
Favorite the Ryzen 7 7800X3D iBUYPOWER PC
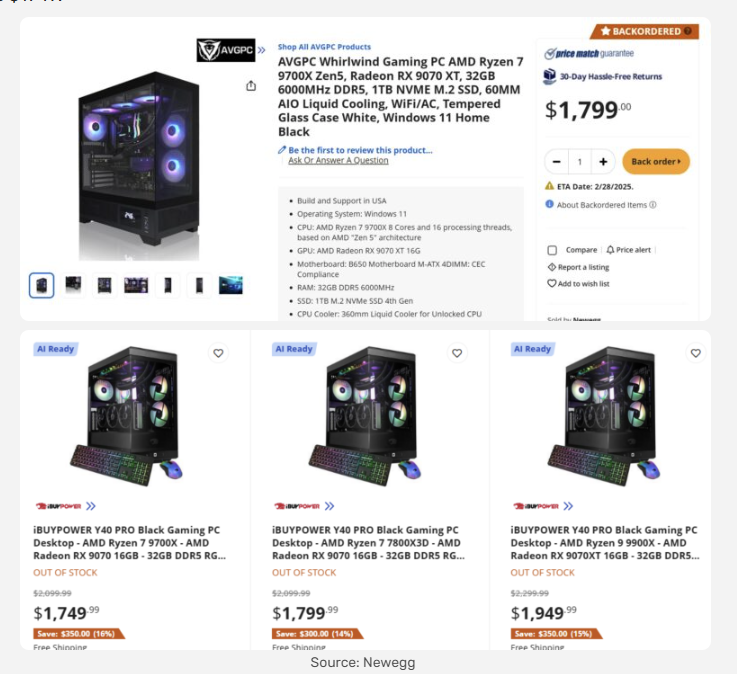coord(457,353)
